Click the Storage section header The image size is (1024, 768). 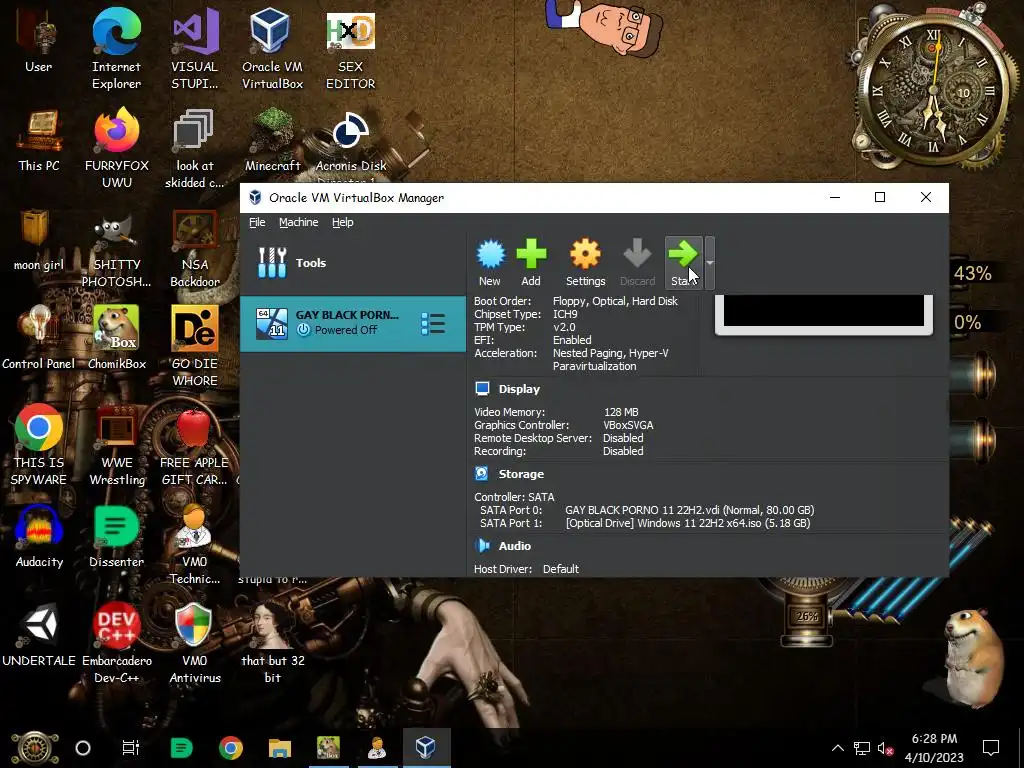point(521,474)
